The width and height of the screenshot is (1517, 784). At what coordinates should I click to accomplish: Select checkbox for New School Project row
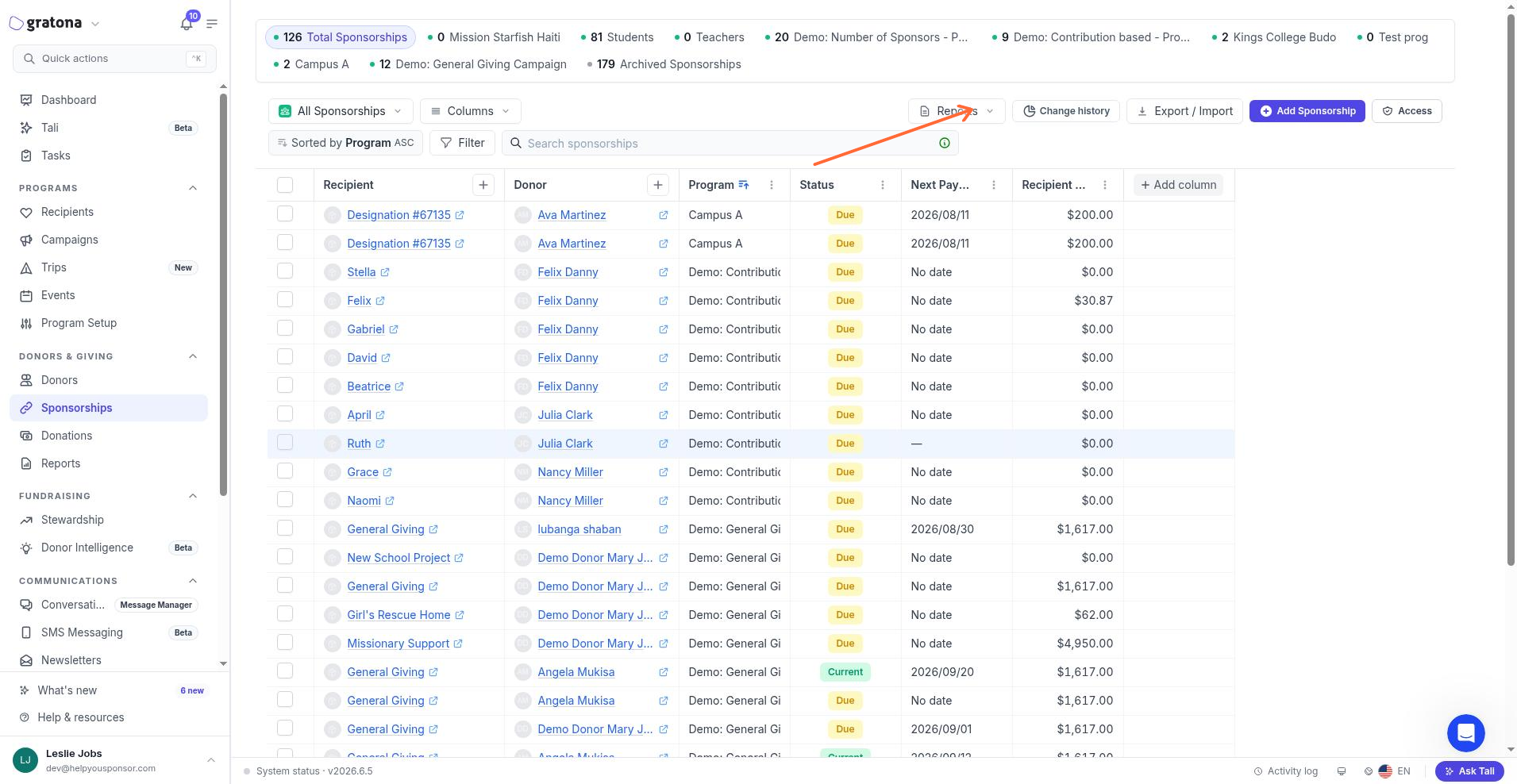click(x=285, y=556)
